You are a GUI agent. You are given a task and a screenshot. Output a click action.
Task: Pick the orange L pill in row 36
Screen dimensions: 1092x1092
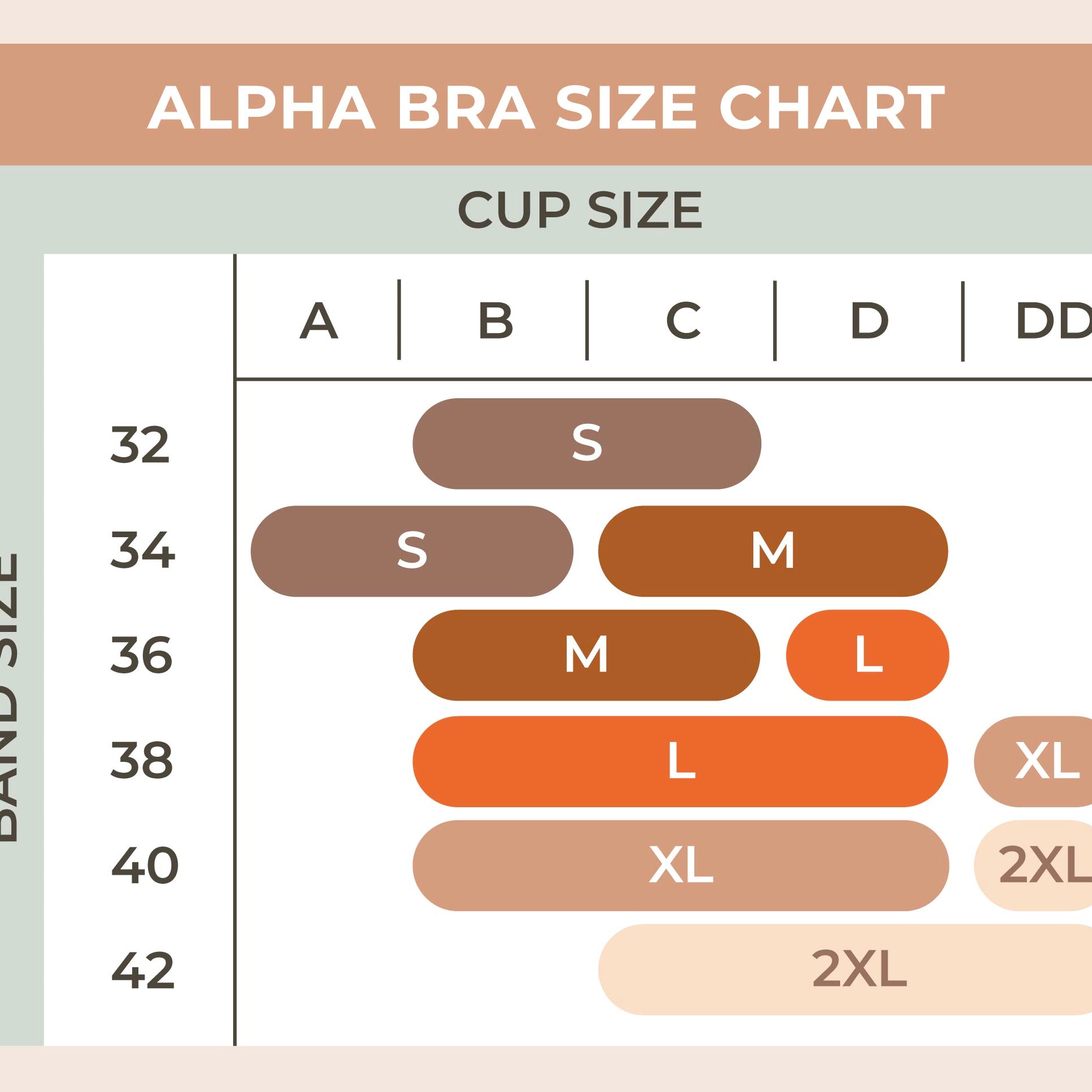click(867, 655)
